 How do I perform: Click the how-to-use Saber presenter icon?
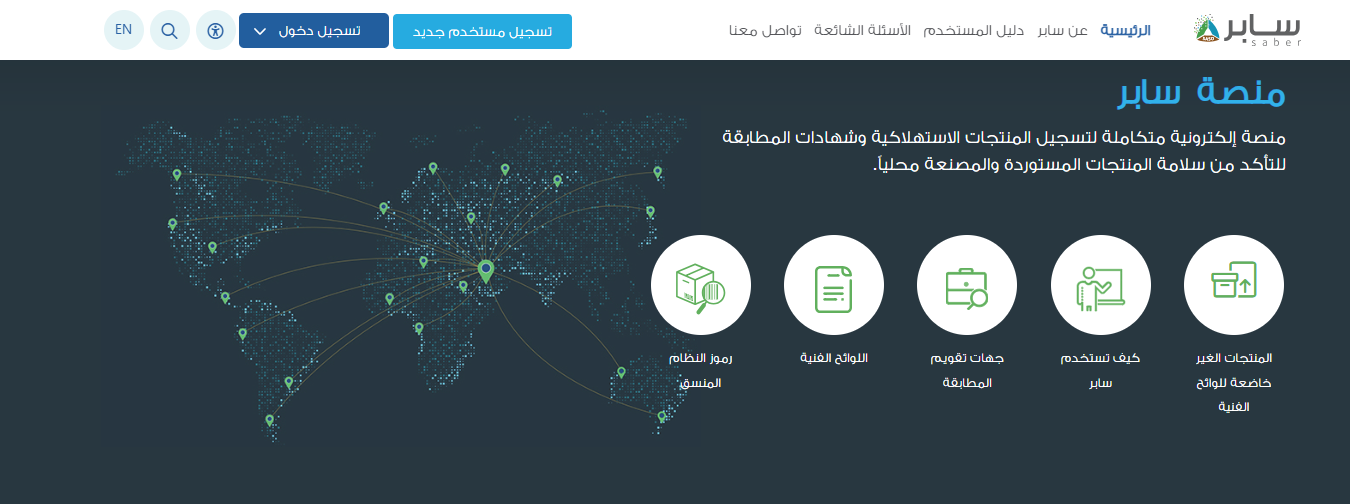click(x=1100, y=285)
